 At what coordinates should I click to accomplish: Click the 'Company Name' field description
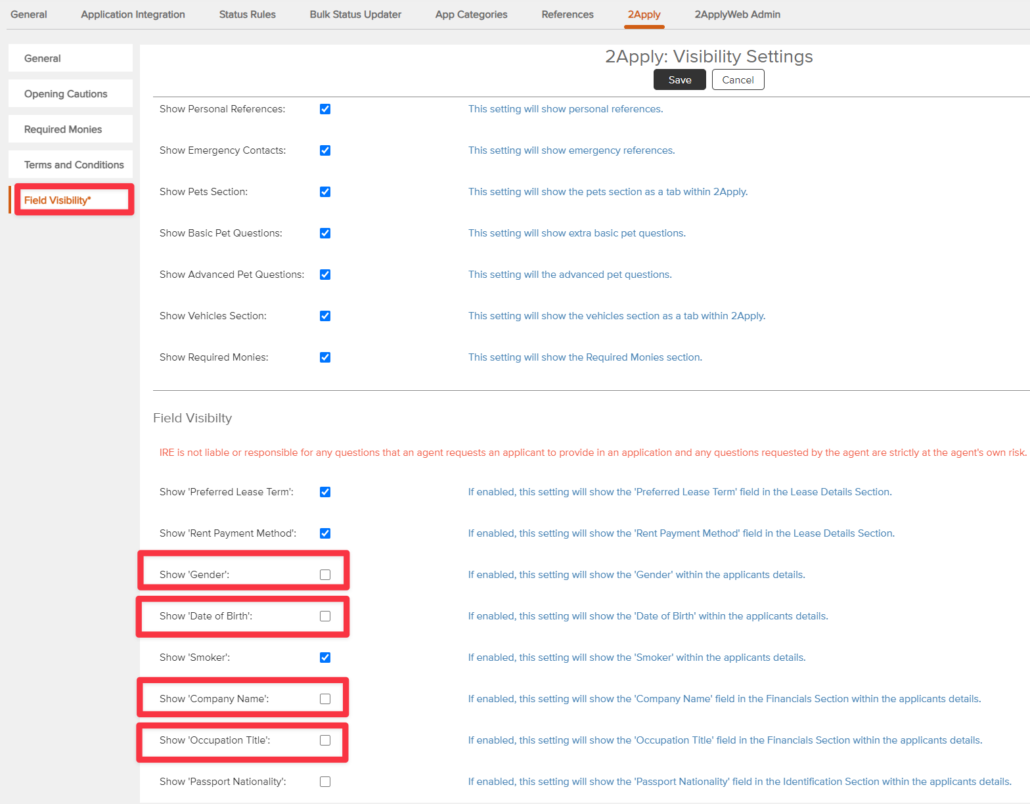coord(725,699)
